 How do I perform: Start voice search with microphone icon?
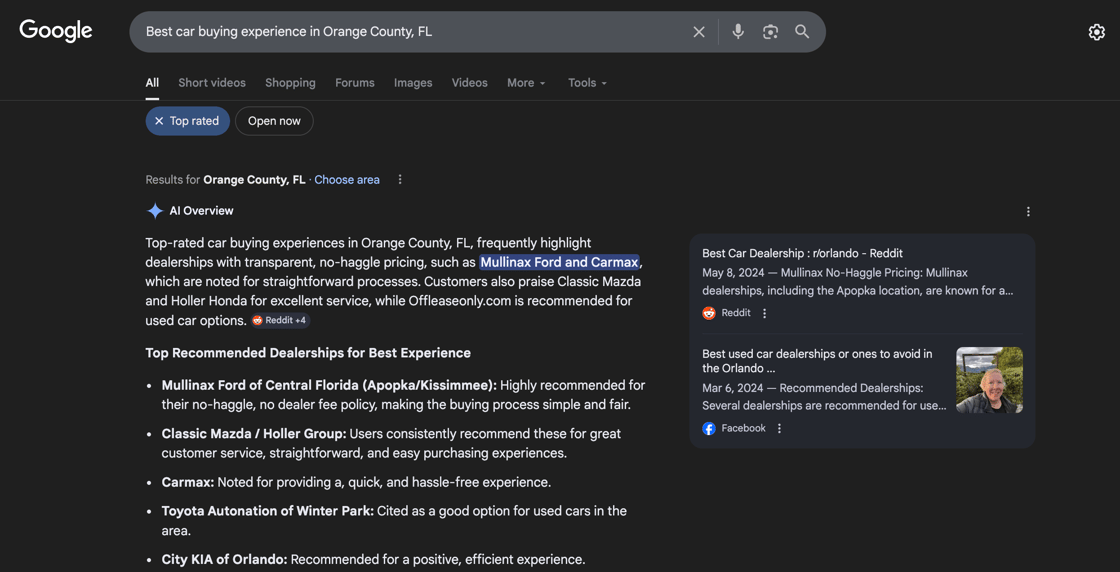(738, 32)
